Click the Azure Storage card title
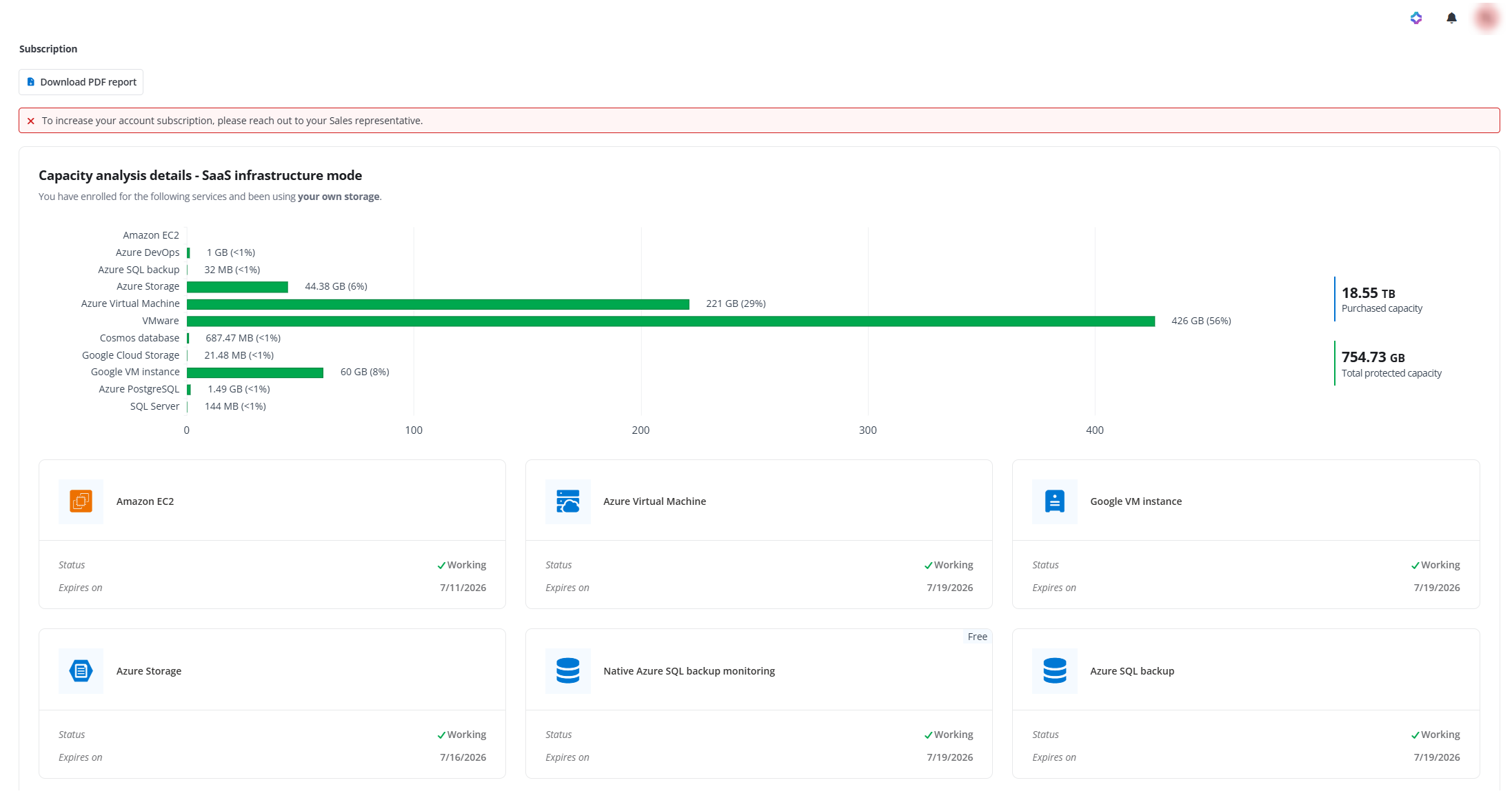 (x=149, y=671)
